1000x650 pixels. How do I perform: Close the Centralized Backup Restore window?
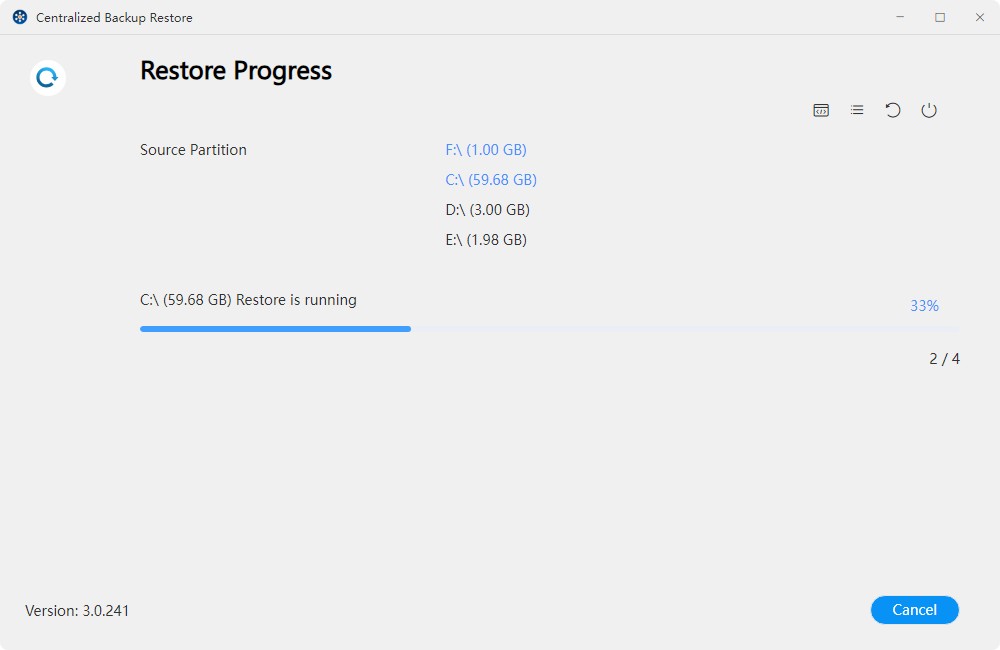pos(977,18)
